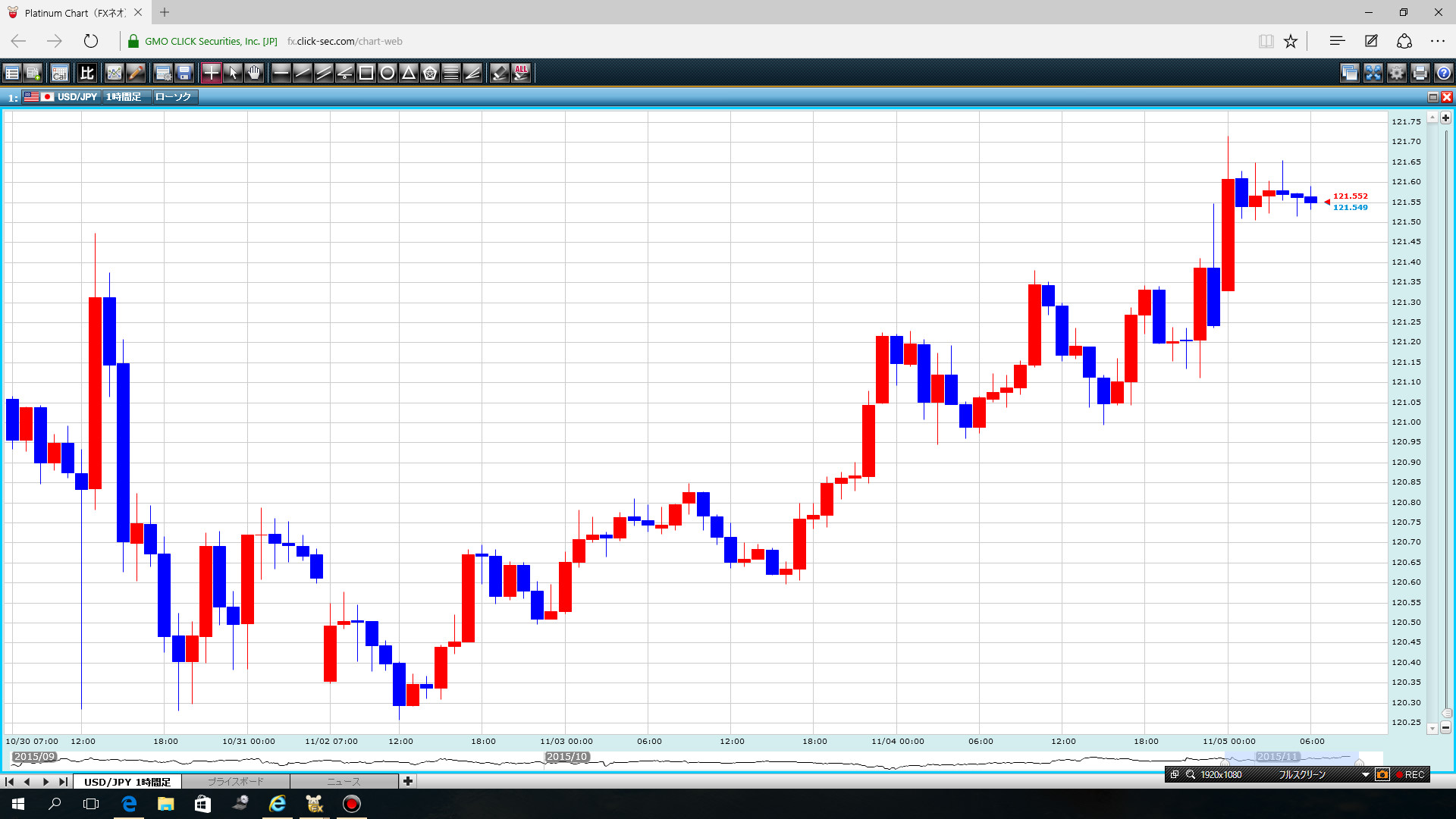Image resolution: width=1456 pixels, height=819 pixels.
Task: Enable the hand pan mode
Action: 254,73
